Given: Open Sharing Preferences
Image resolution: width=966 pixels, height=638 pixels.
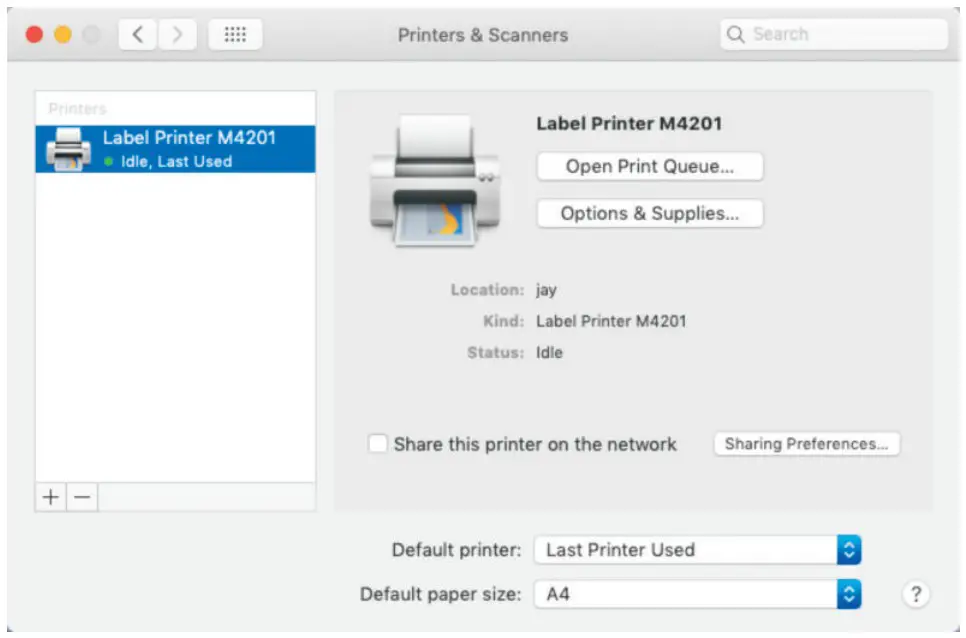Looking at the screenshot, I should pyautogui.click(x=806, y=444).
